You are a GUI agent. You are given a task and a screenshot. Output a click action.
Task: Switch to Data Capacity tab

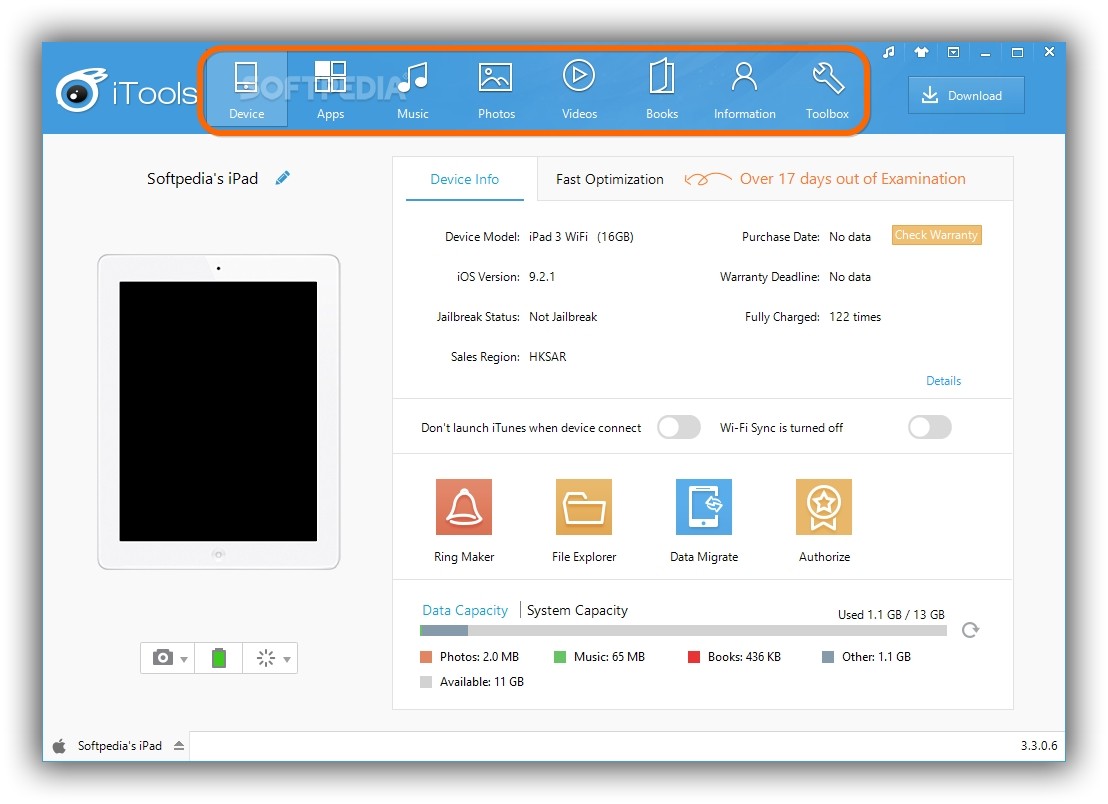465,610
